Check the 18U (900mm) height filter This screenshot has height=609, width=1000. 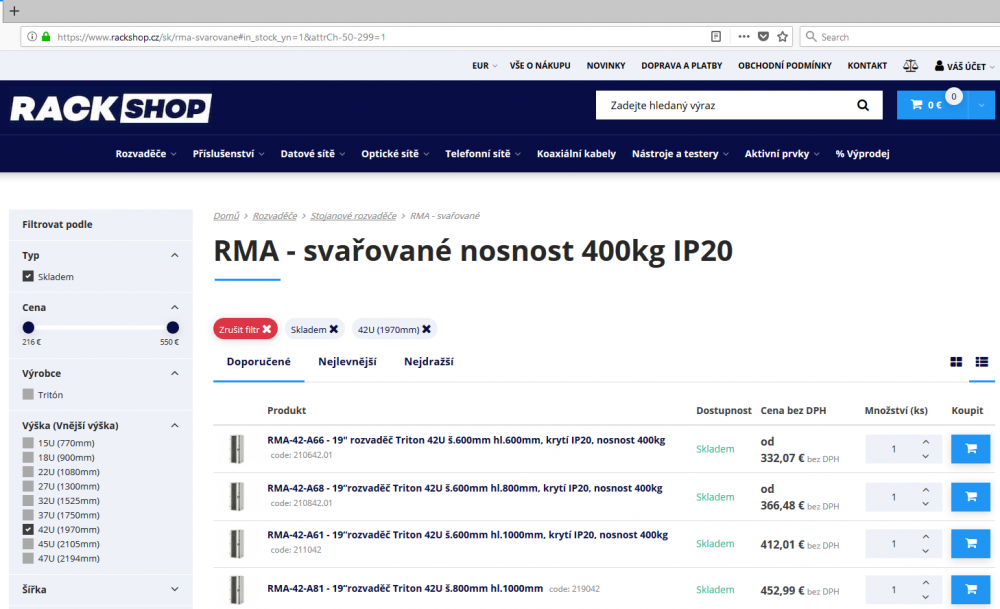pyautogui.click(x=28, y=457)
